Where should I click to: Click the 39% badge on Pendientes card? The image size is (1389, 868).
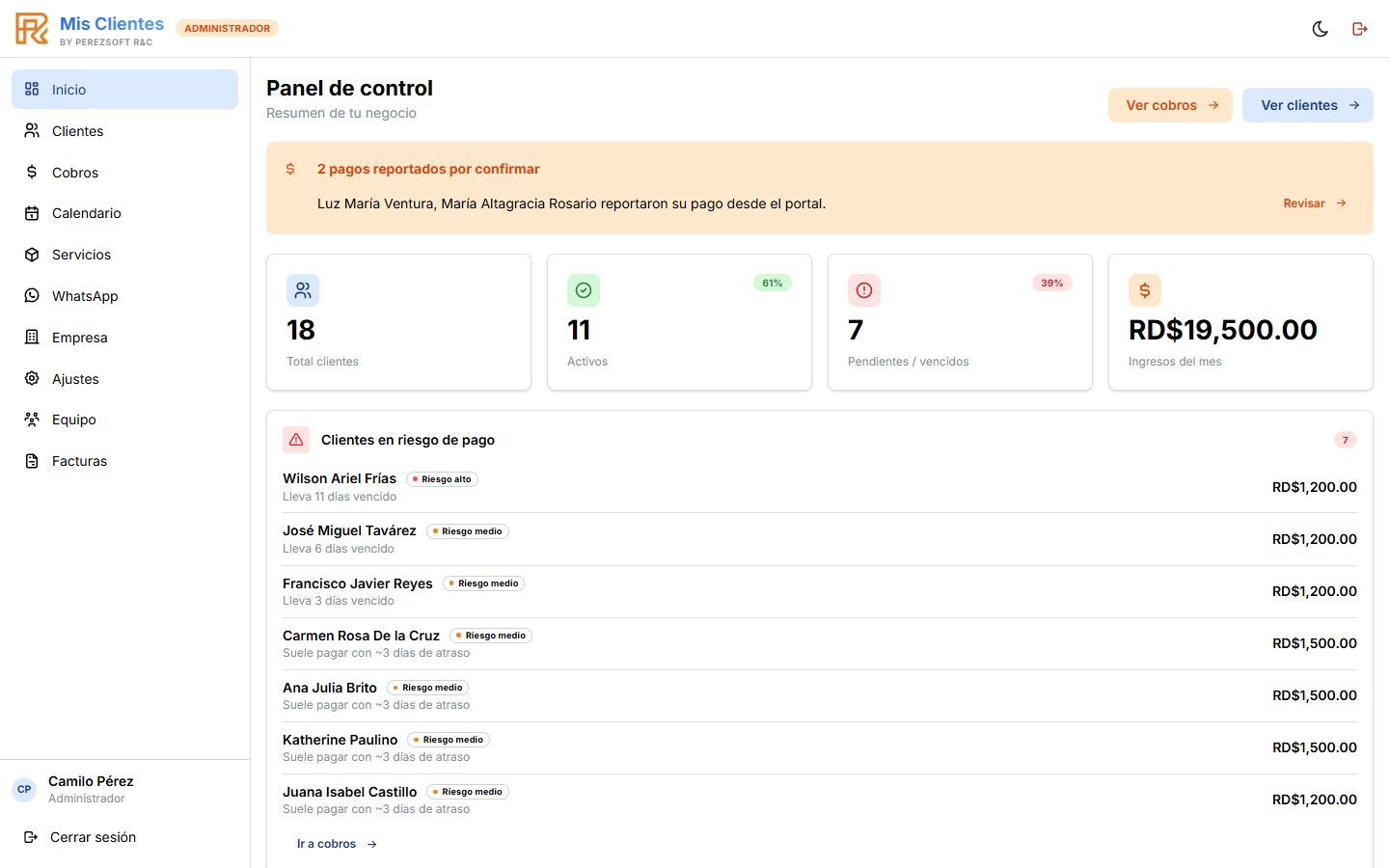tap(1052, 283)
